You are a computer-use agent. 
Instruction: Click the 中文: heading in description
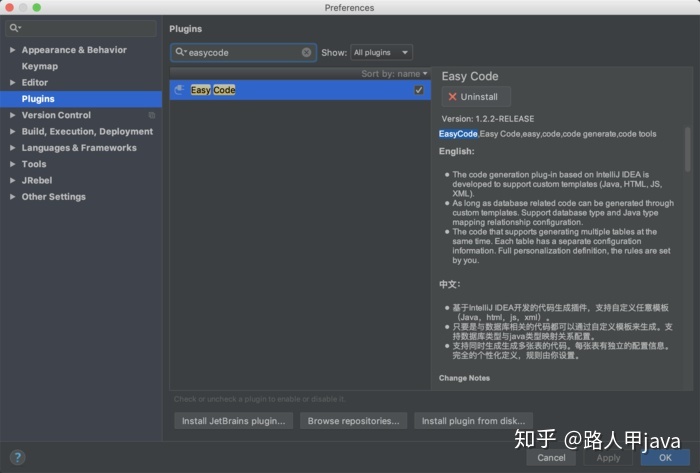tap(450, 284)
